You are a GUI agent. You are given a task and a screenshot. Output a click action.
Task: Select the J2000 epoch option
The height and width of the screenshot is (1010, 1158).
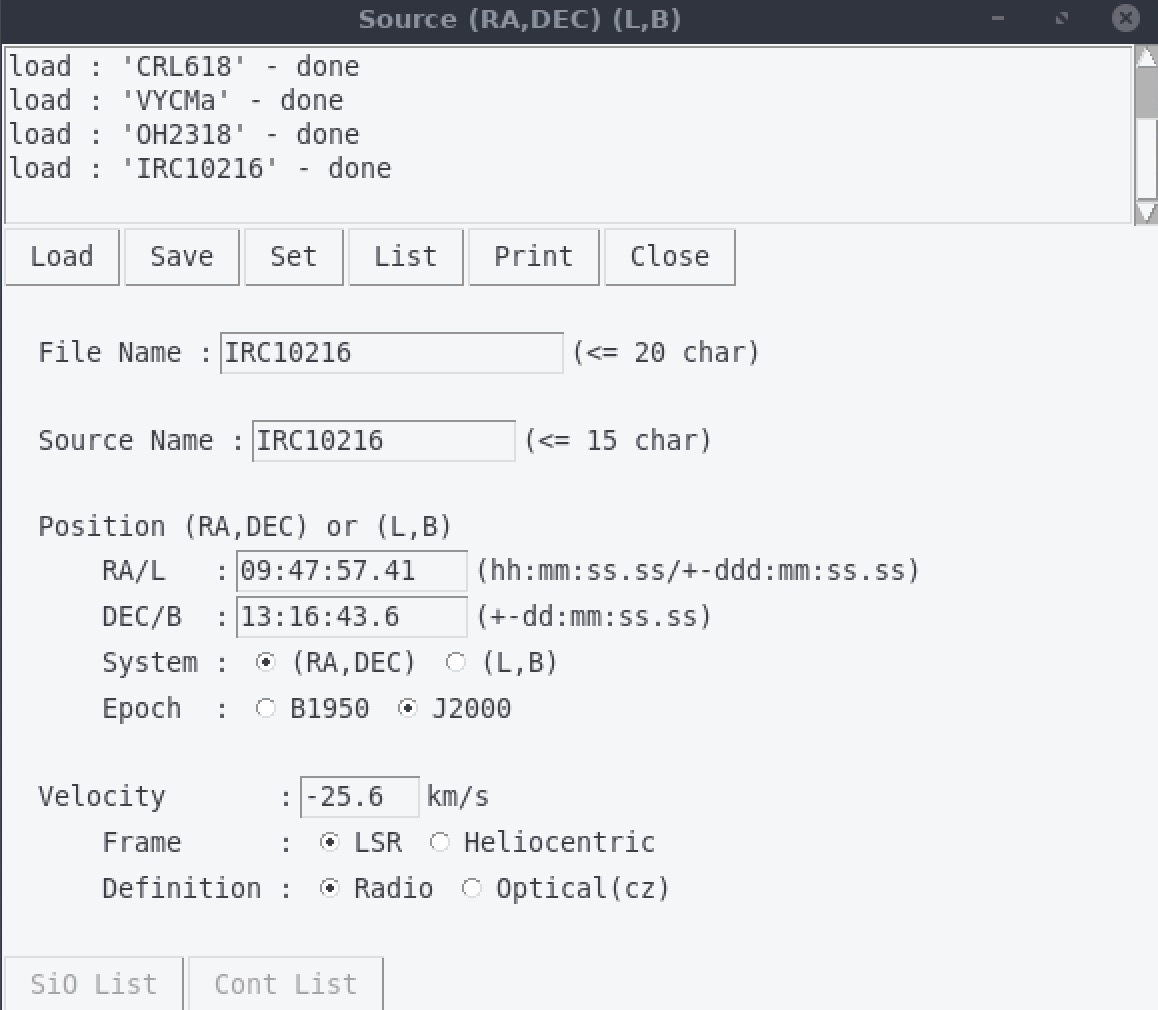(x=408, y=709)
